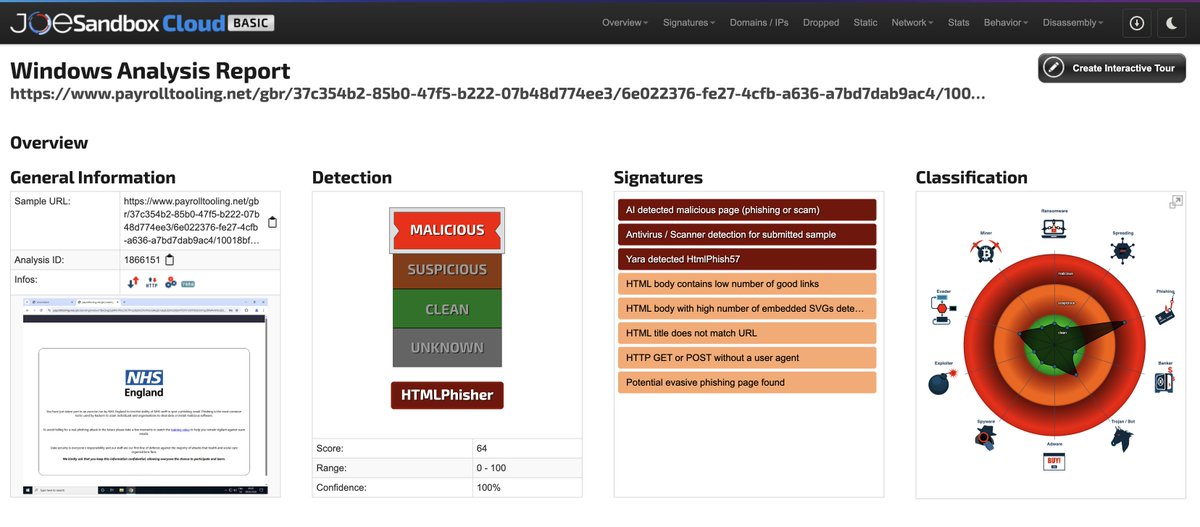
Task: Open 'HTML body with high number of embedded SVGs' signature
Action: pos(747,308)
